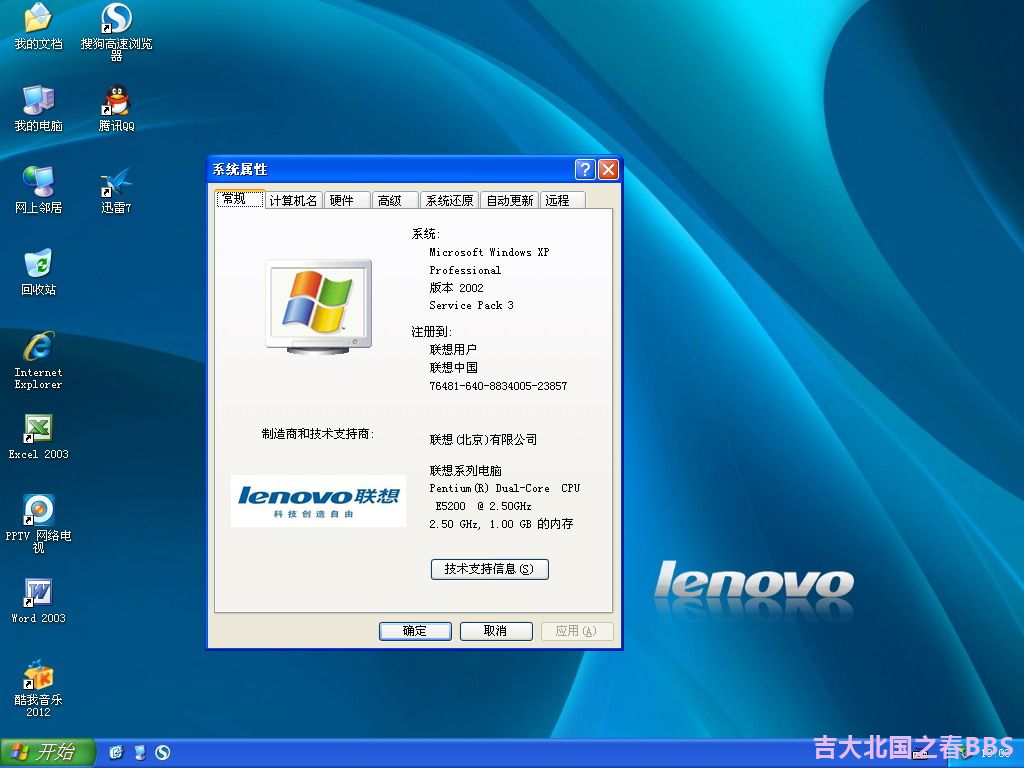Click the 迅雷7 desktop shortcut
Viewport: 1024px width, 768px height.
[116, 189]
